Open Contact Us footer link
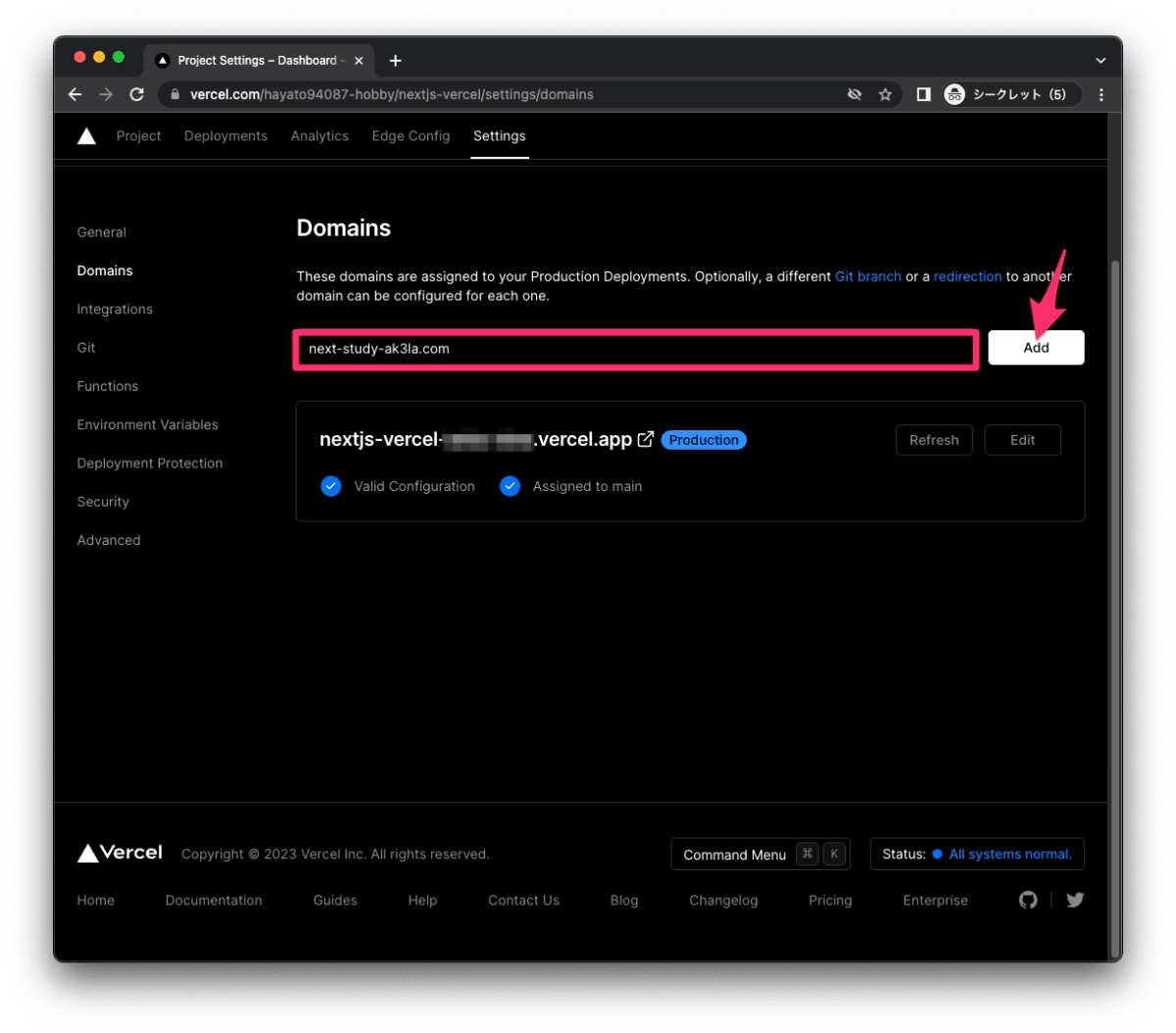Screen dimensions: 1176x1033 pos(523,901)
